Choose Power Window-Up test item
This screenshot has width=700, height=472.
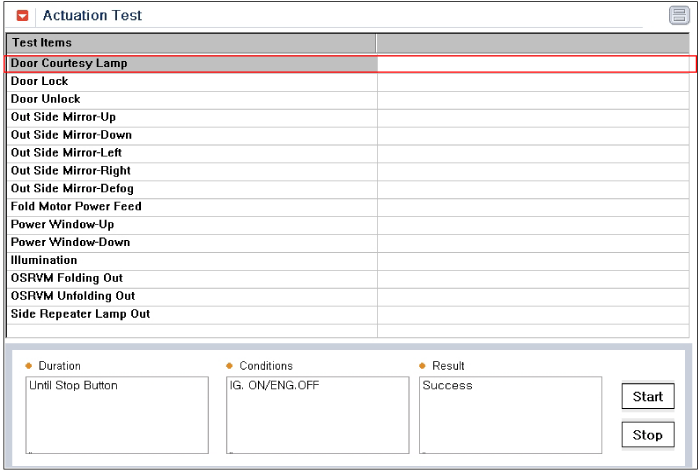pyautogui.click(x=348, y=225)
